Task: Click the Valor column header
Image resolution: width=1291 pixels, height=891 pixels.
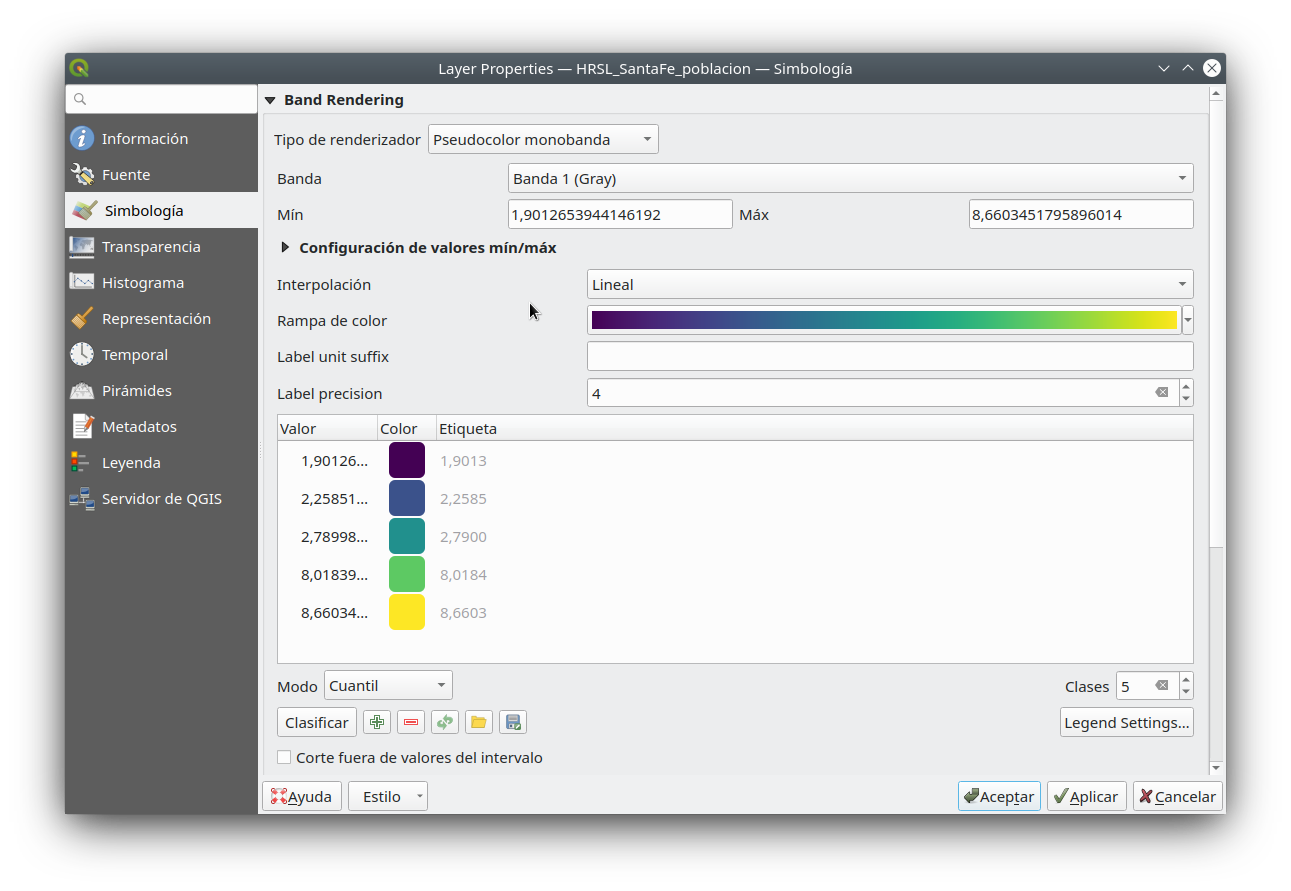Action: tap(327, 429)
